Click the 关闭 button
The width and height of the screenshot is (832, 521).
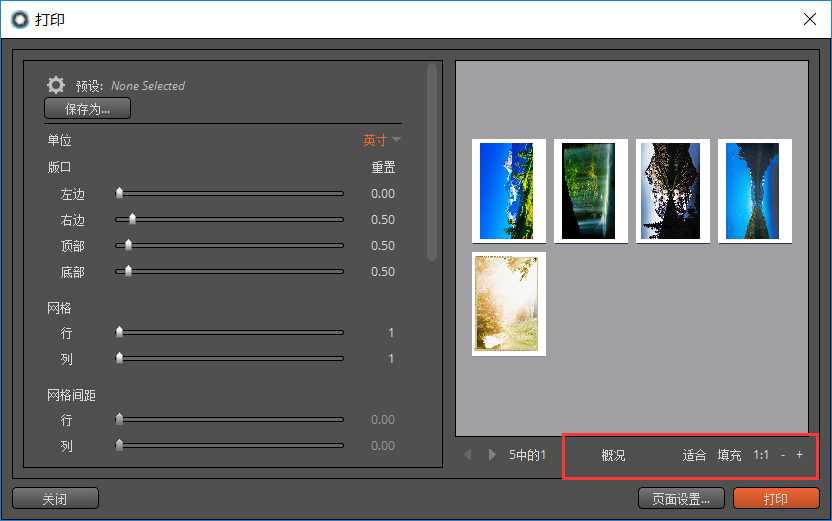55,498
